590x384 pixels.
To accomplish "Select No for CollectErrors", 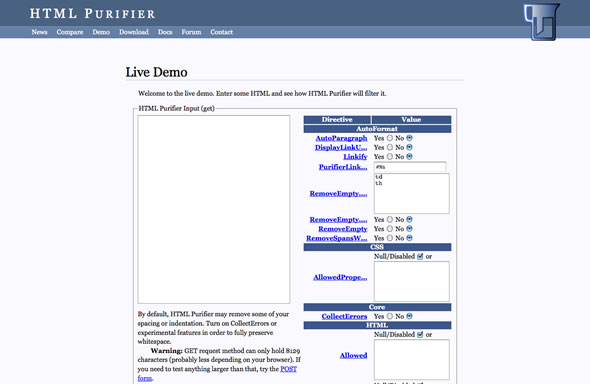I will click(409, 316).
